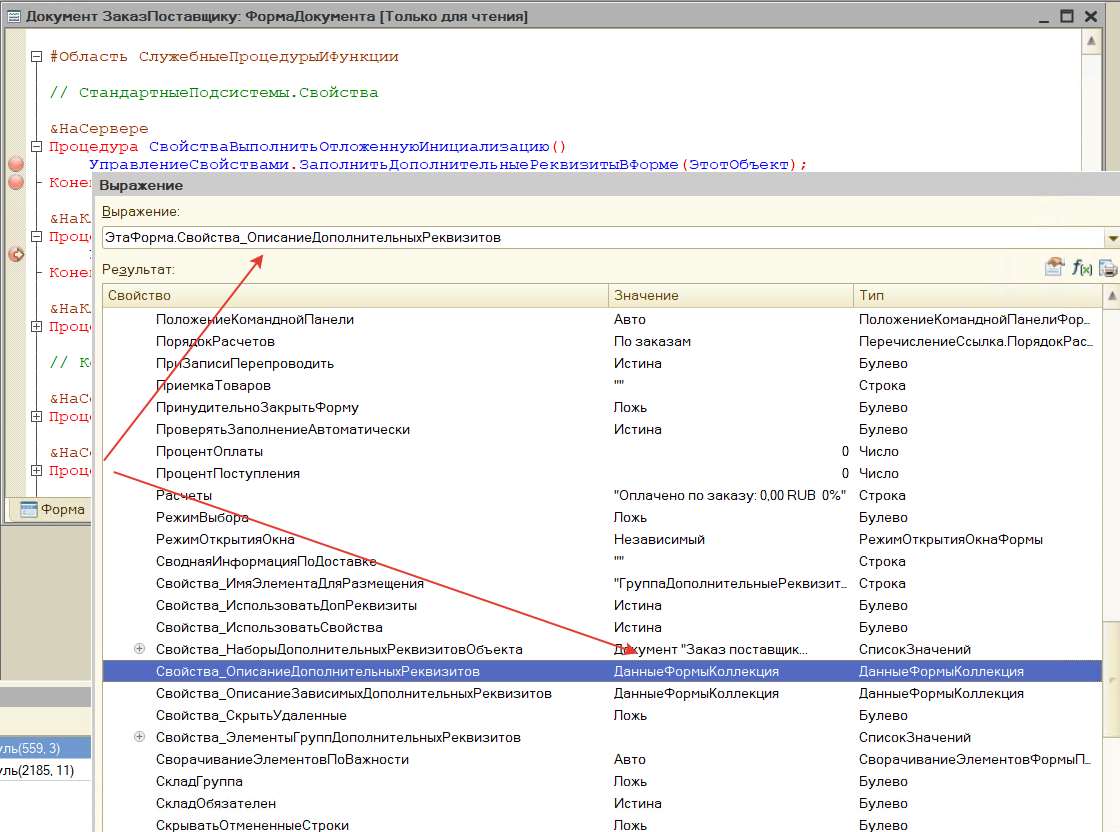
Task: Select the ПриЗаписиПерепроводить row
Action: coord(602,364)
